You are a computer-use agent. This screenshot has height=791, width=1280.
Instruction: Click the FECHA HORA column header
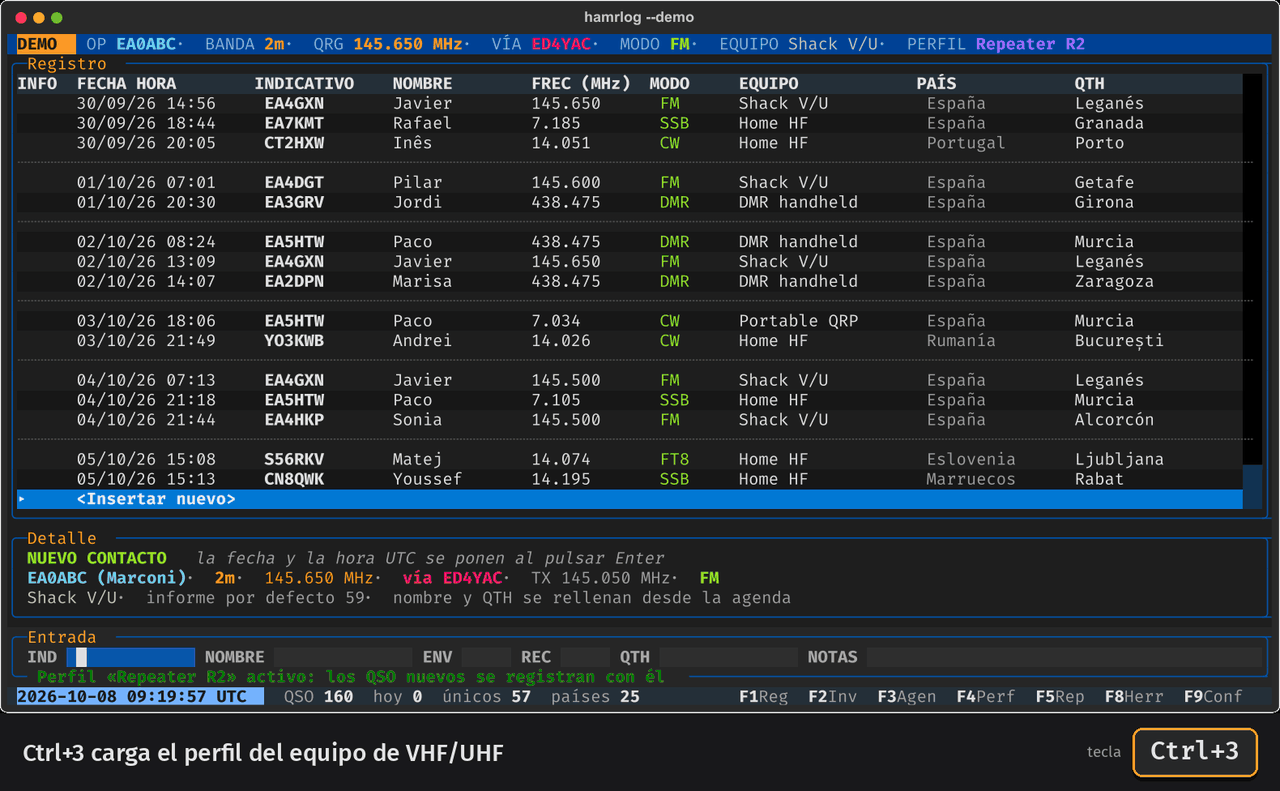point(126,84)
